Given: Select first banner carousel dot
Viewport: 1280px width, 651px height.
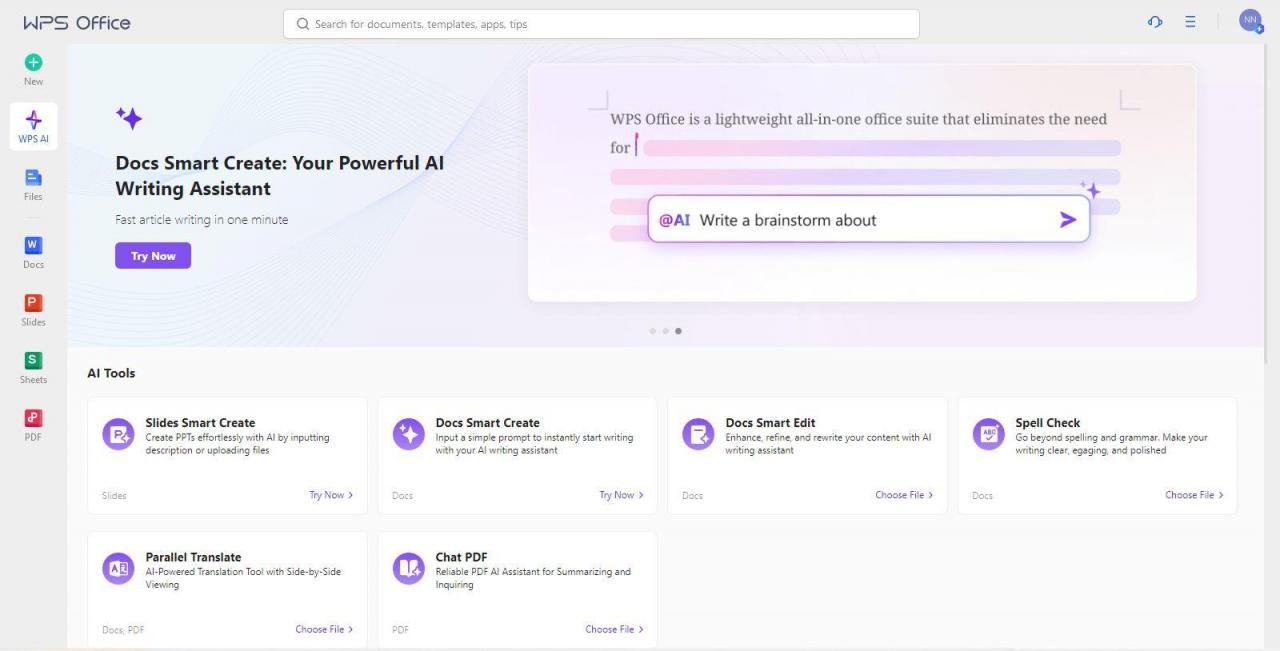Looking at the screenshot, I should click(x=653, y=331).
